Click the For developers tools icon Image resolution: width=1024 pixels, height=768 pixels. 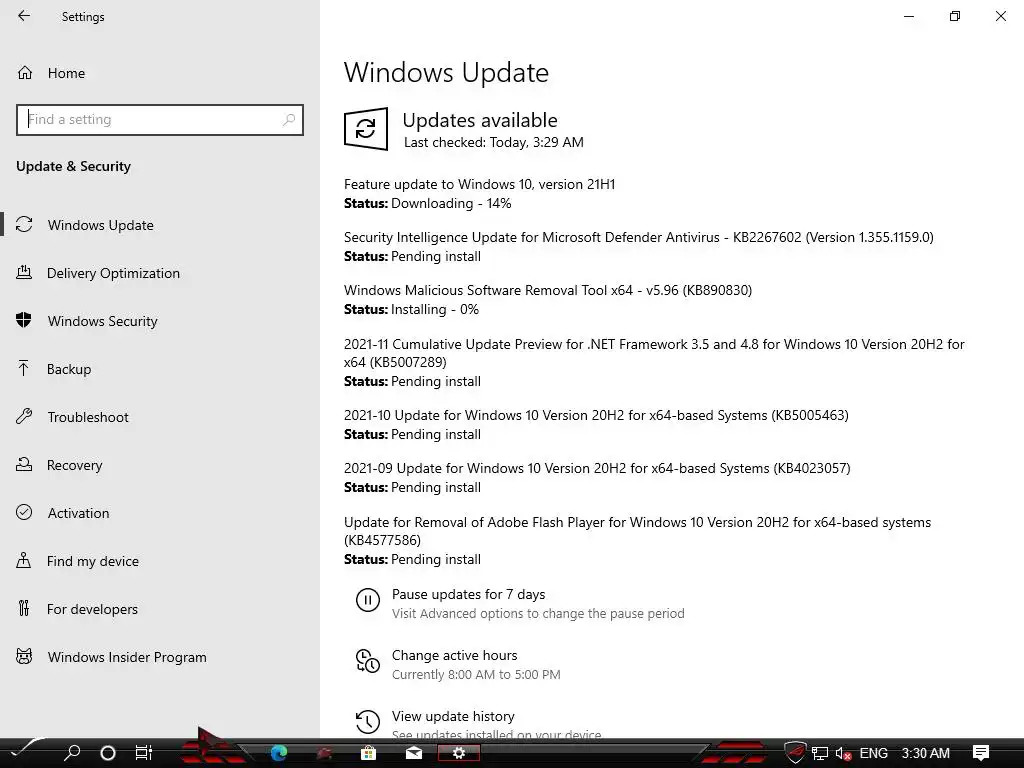click(24, 608)
